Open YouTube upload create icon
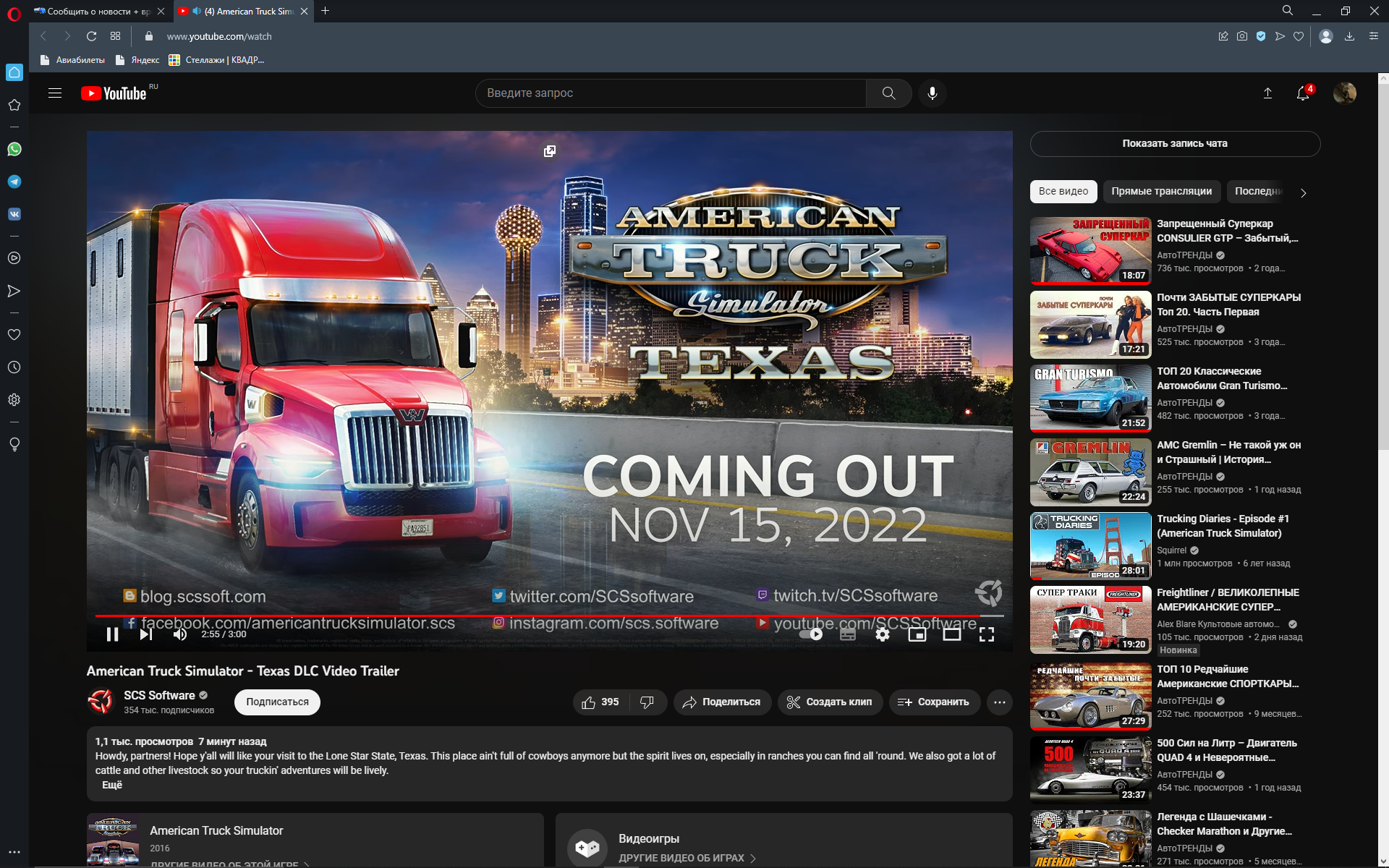Image resolution: width=1389 pixels, height=868 pixels. 1267,93
